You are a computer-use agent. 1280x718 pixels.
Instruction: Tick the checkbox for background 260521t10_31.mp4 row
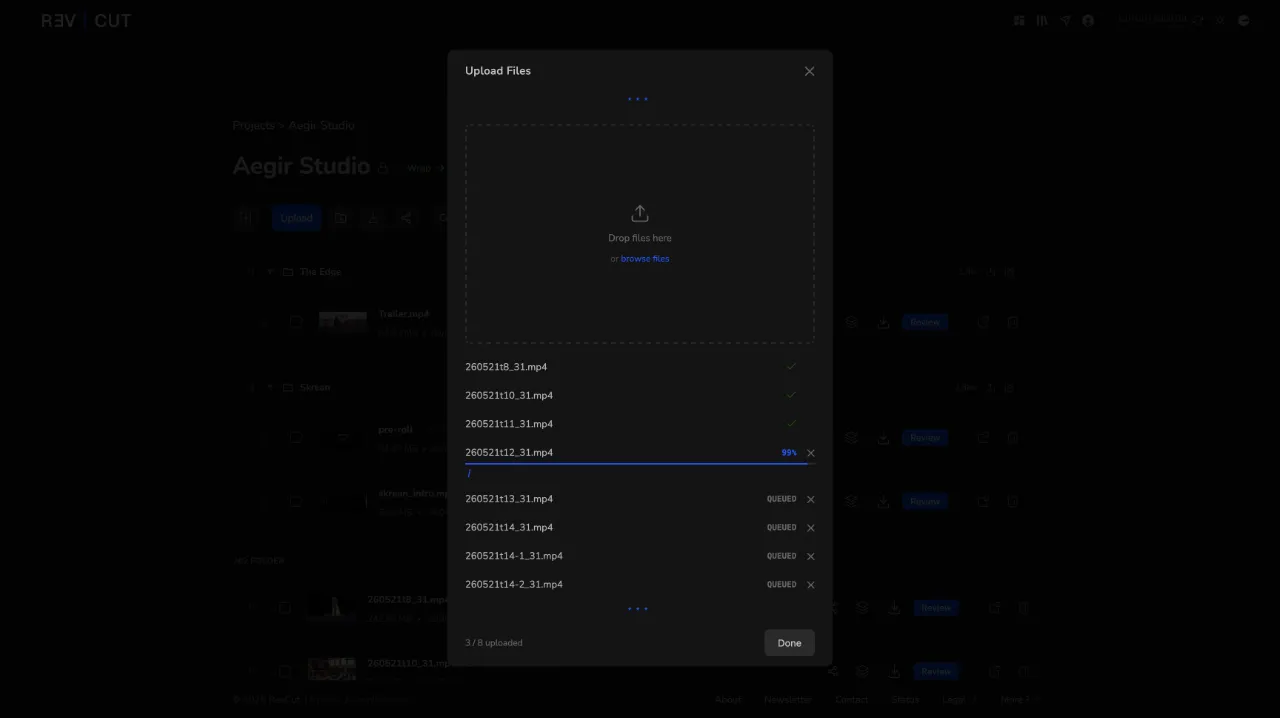click(x=285, y=671)
